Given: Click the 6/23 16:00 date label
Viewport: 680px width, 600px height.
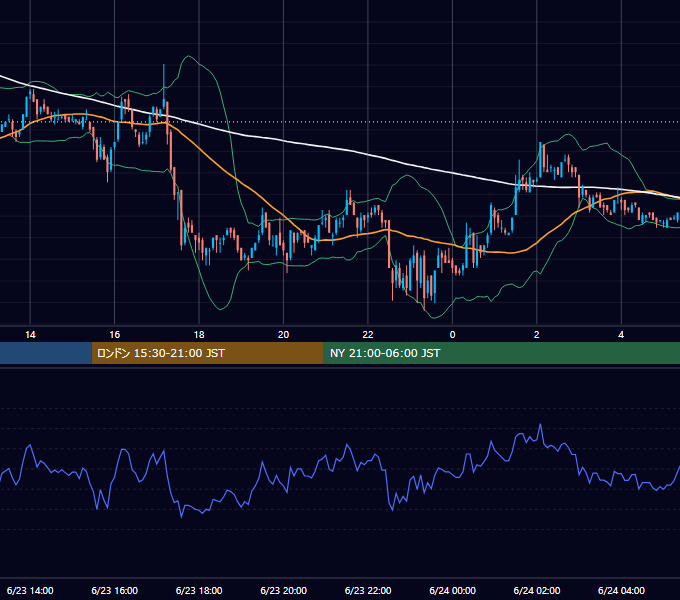Looking at the screenshot, I should pos(114,590).
